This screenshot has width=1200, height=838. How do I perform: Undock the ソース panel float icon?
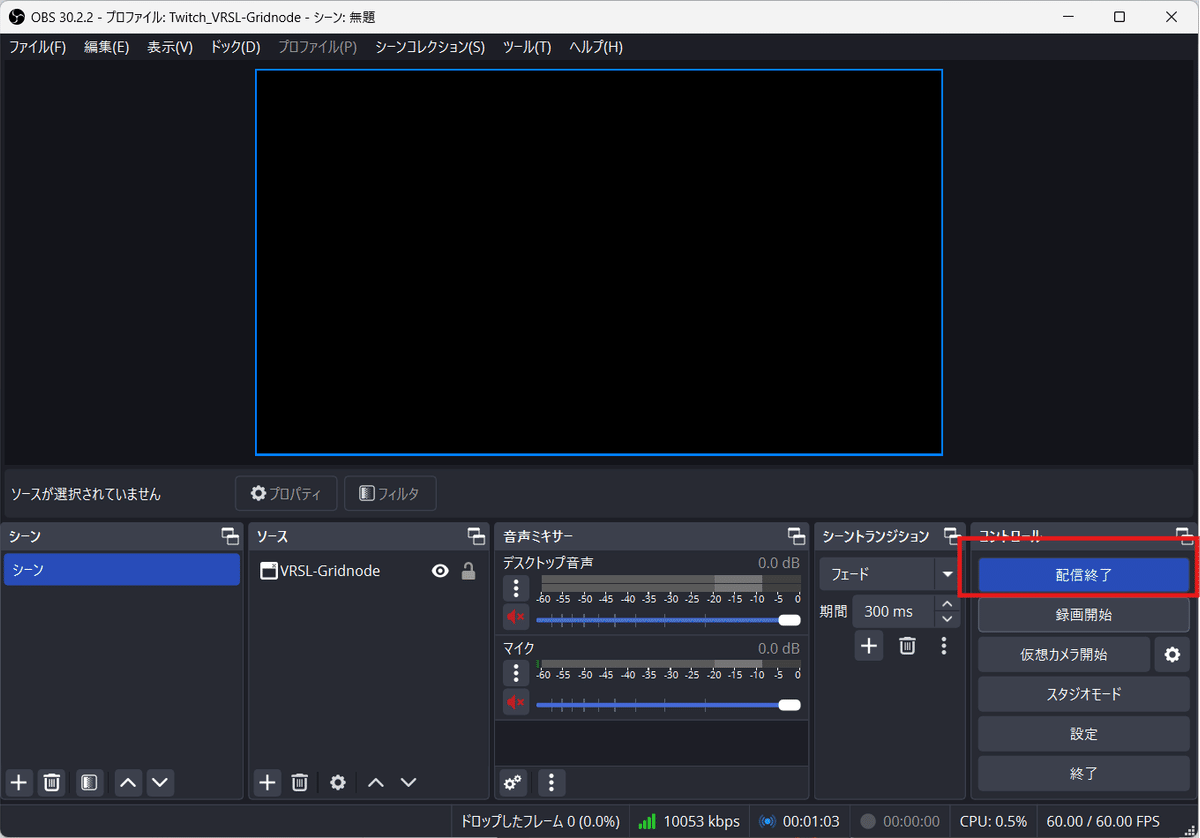(x=476, y=537)
